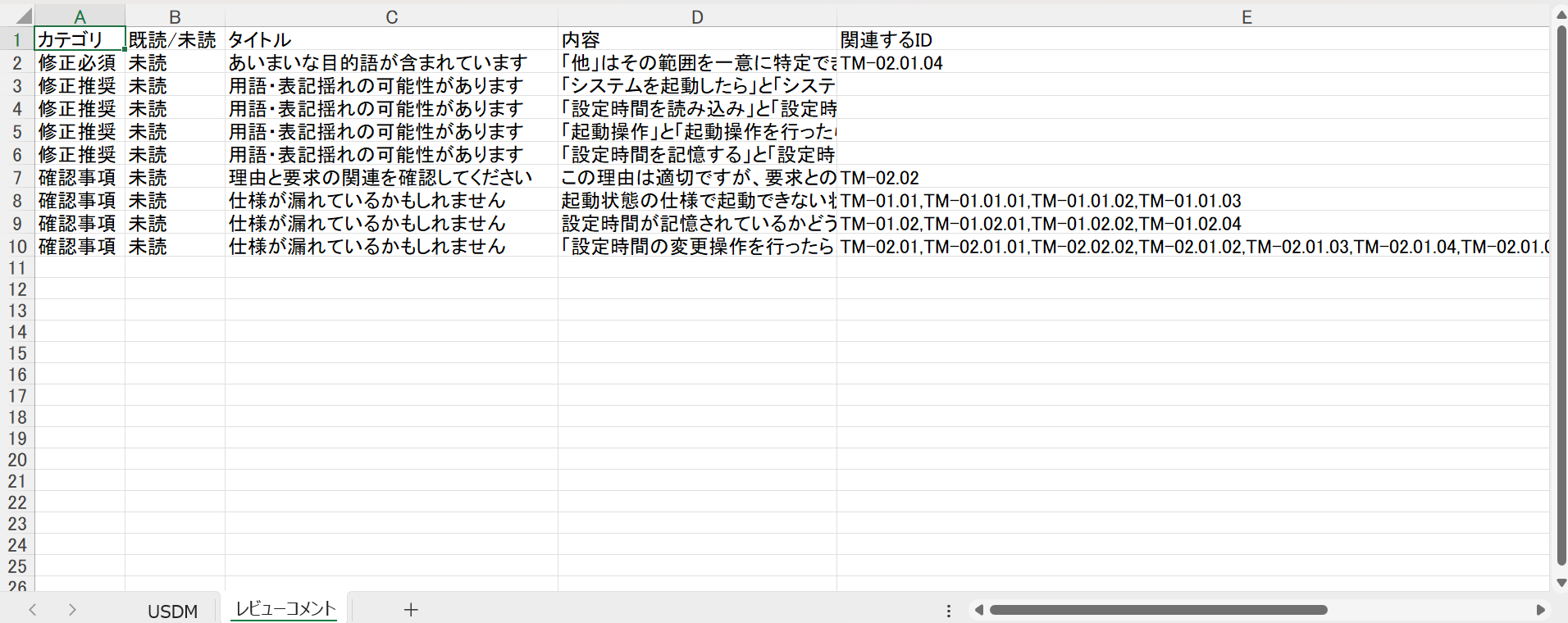Select column A header

point(80,16)
